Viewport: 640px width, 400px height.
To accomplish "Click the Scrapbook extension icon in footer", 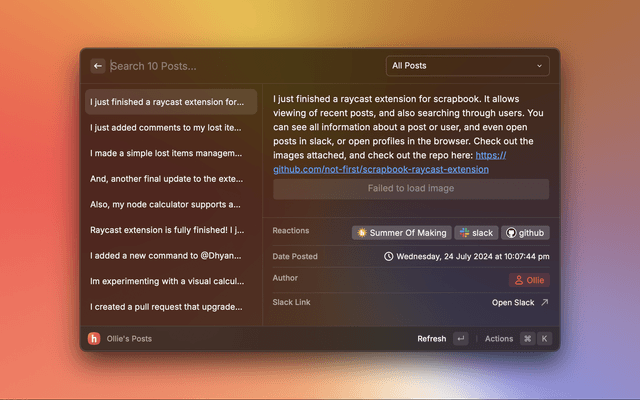I will 94,338.
